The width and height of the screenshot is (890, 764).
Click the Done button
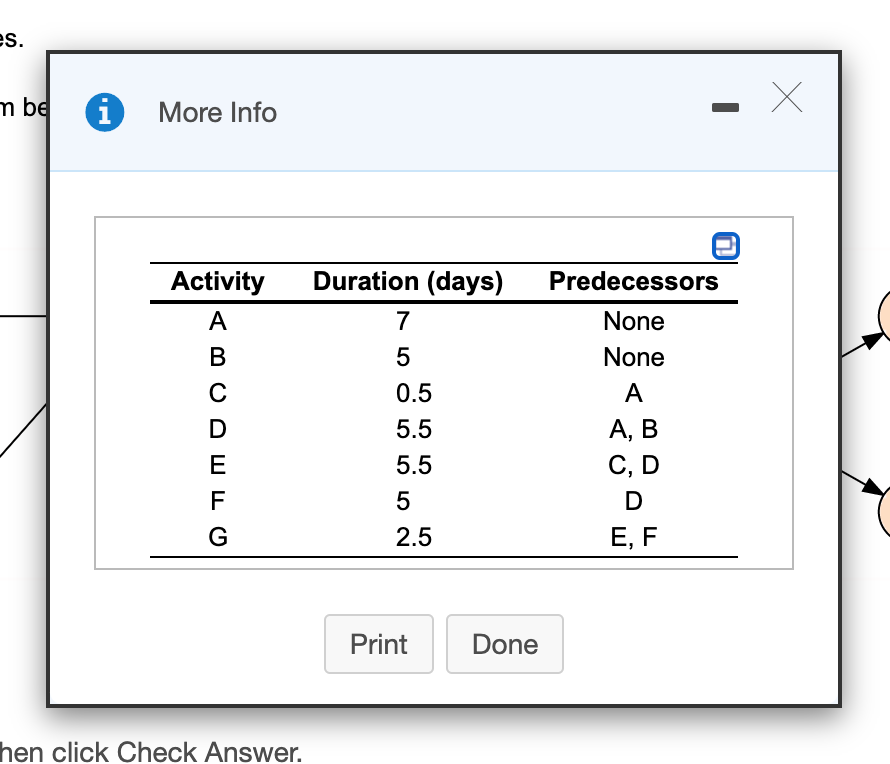[x=504, y=644]
